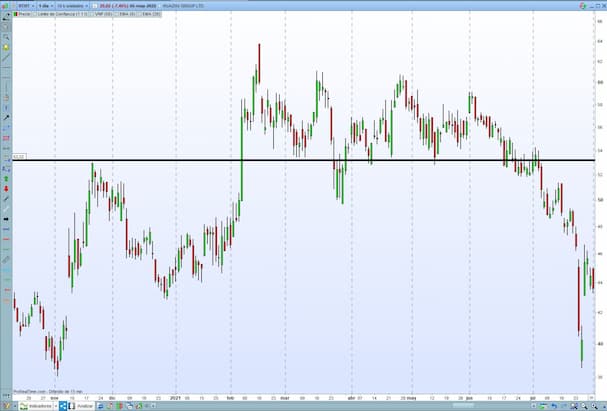The height and width of the screenshot is (411, 607).
Task: Select the ruler measurement tool
Action: [6, 259]
